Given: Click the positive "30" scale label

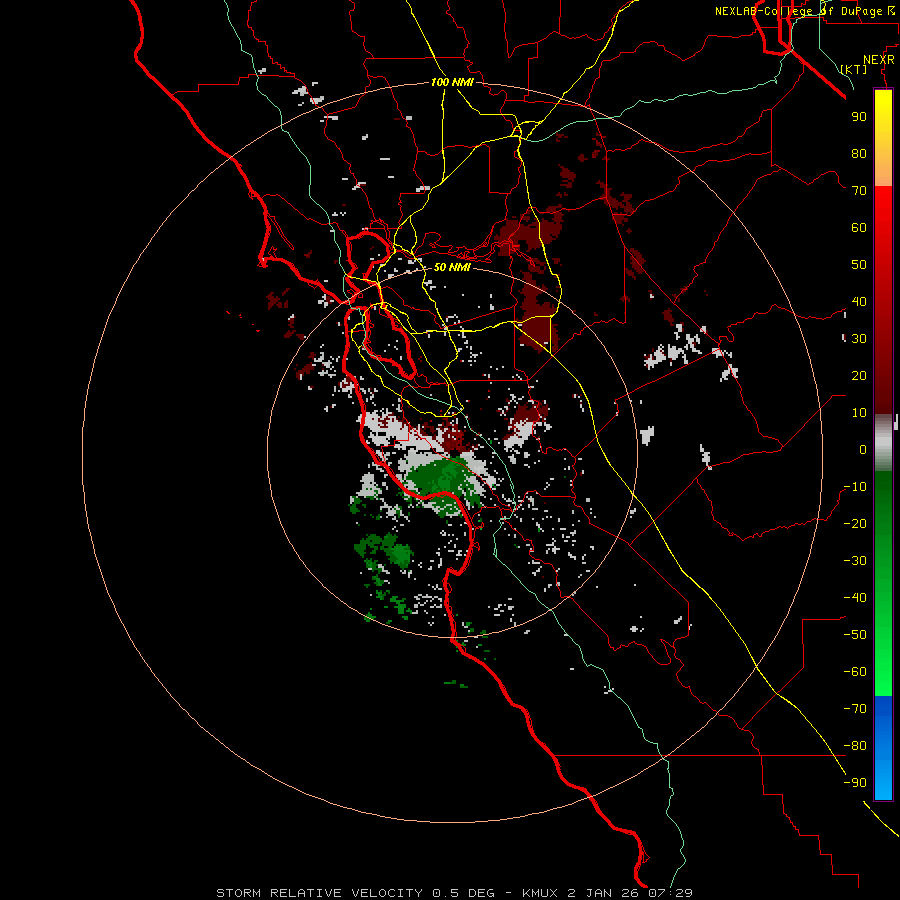Looking at the screenshot, I should (x=859, y=339).
